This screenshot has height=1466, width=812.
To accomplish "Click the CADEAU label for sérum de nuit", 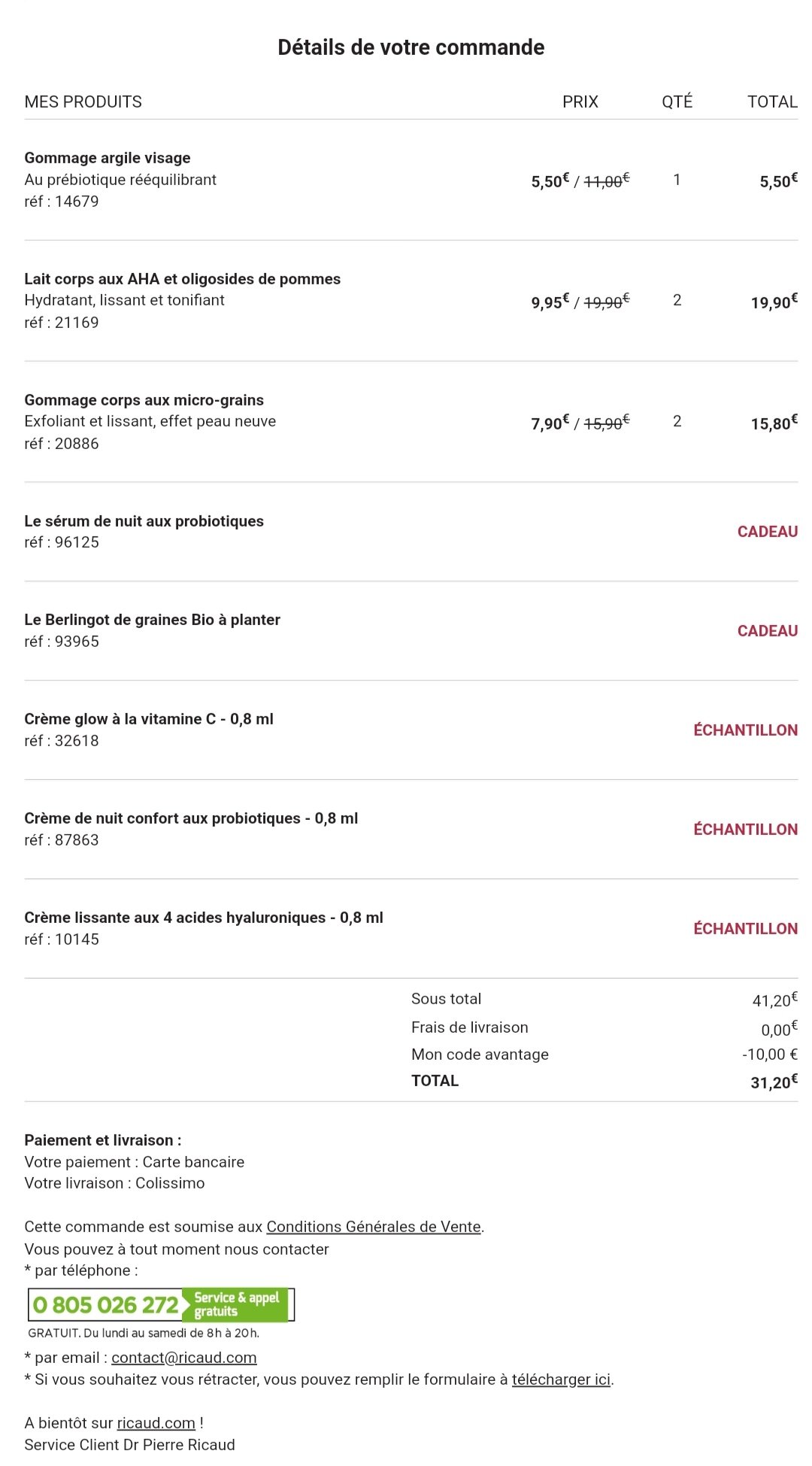I will [x=768, y=532].
